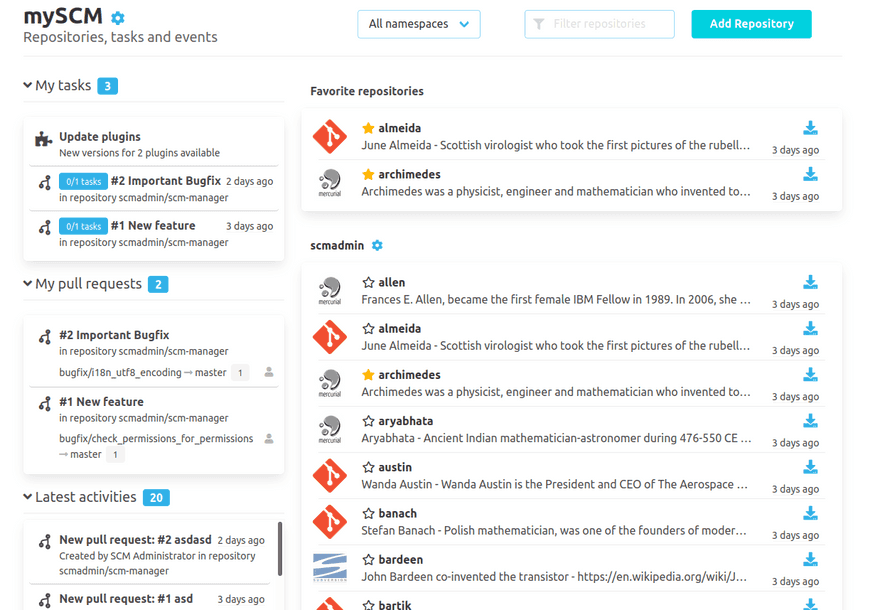The image size is (885, 610).
Task: Collapse the My tasks section
Action: (x=28, y=86)
